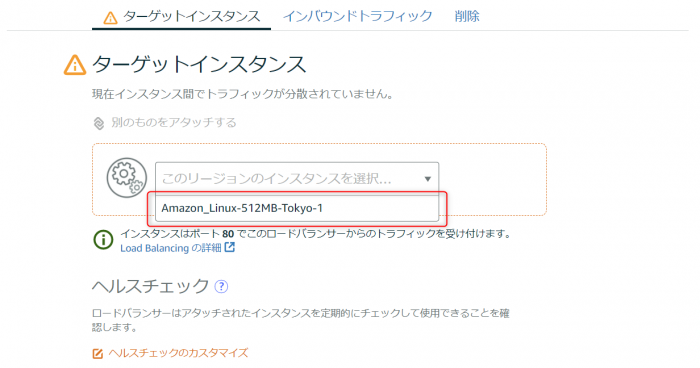
Task: Open the インバウンドトラフィック tab
Action: click(x=358, y=17)
